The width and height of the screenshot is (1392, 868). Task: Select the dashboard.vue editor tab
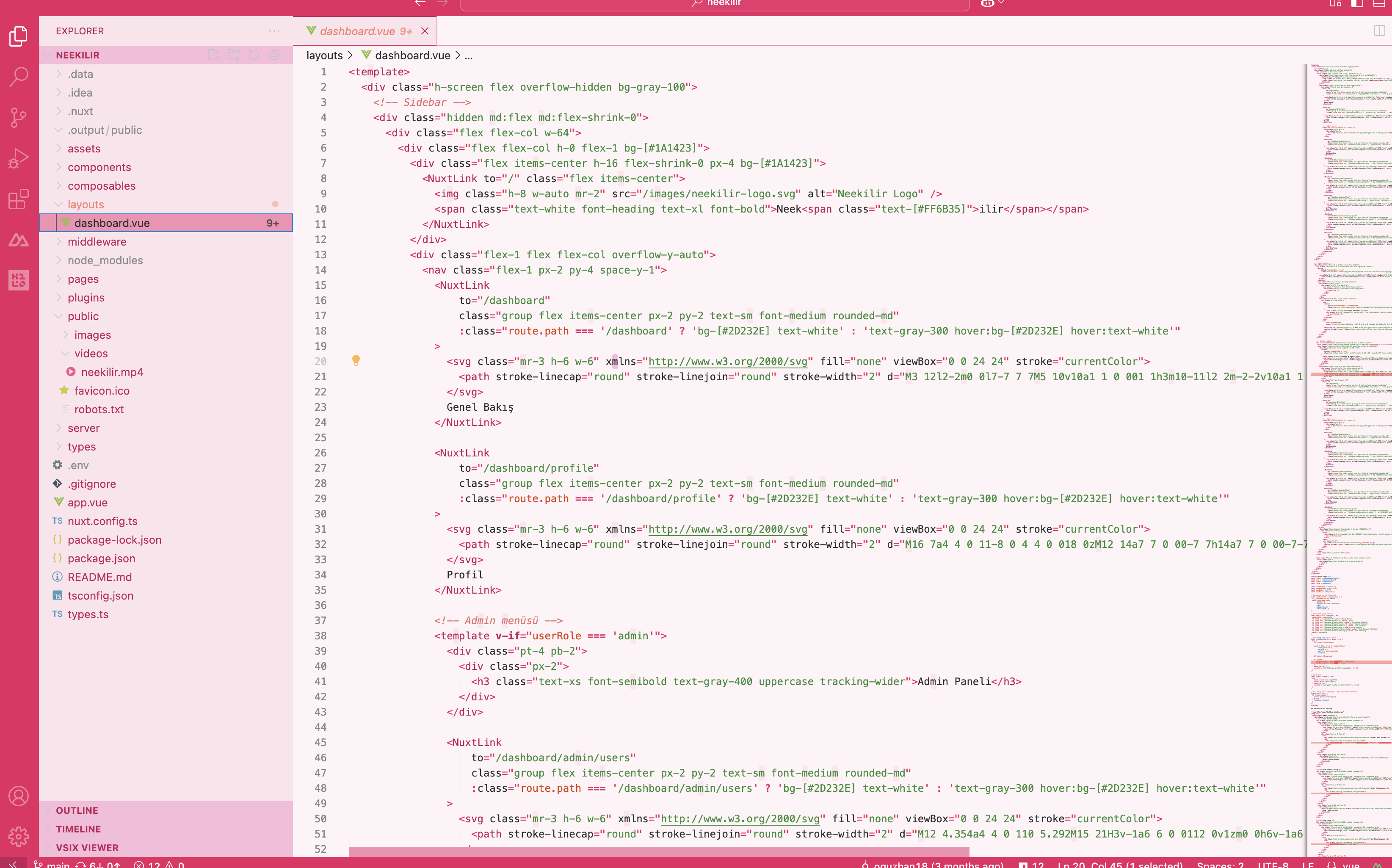tap(357, 31)
